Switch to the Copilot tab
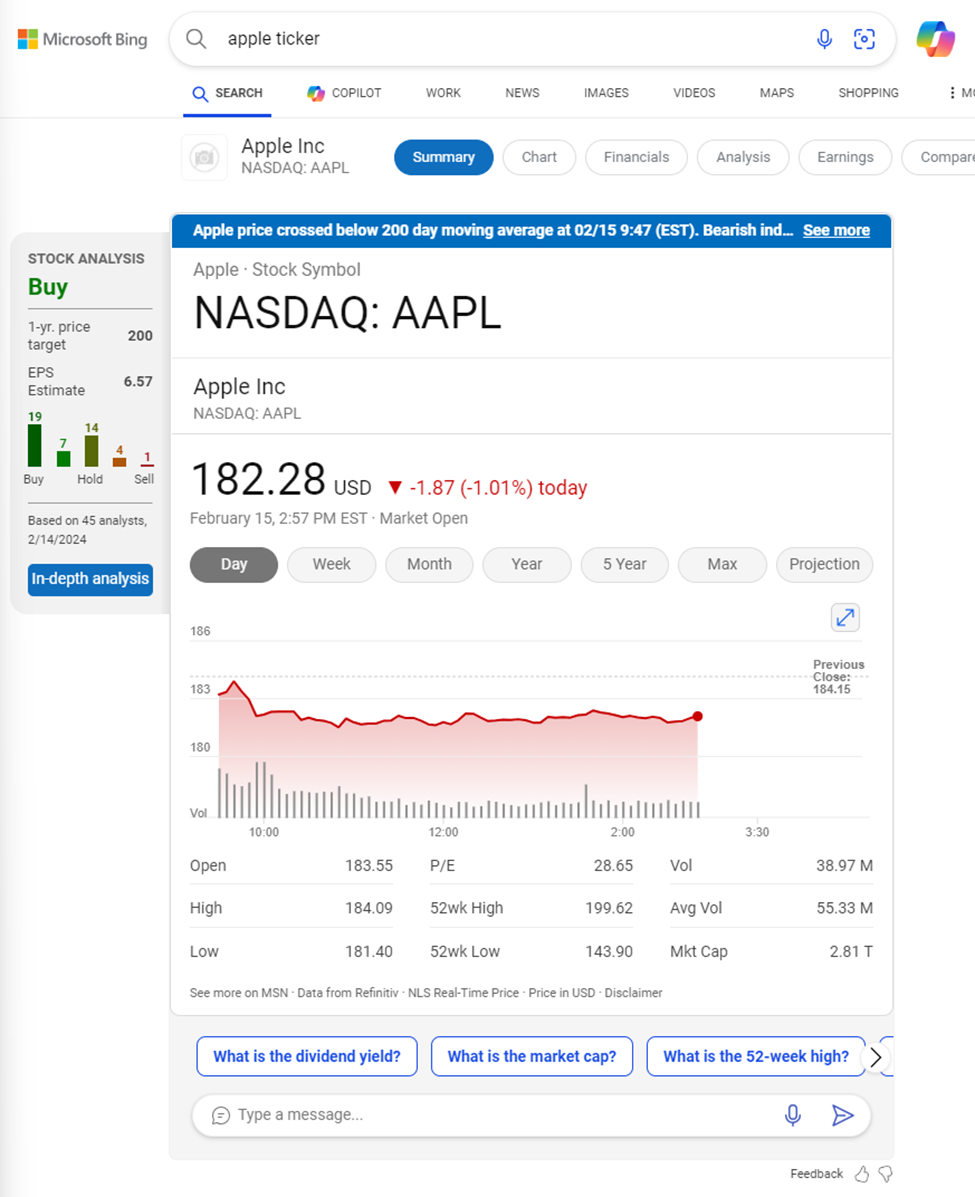The width and height of the screenshot is (975, 1197). [344, 93]
